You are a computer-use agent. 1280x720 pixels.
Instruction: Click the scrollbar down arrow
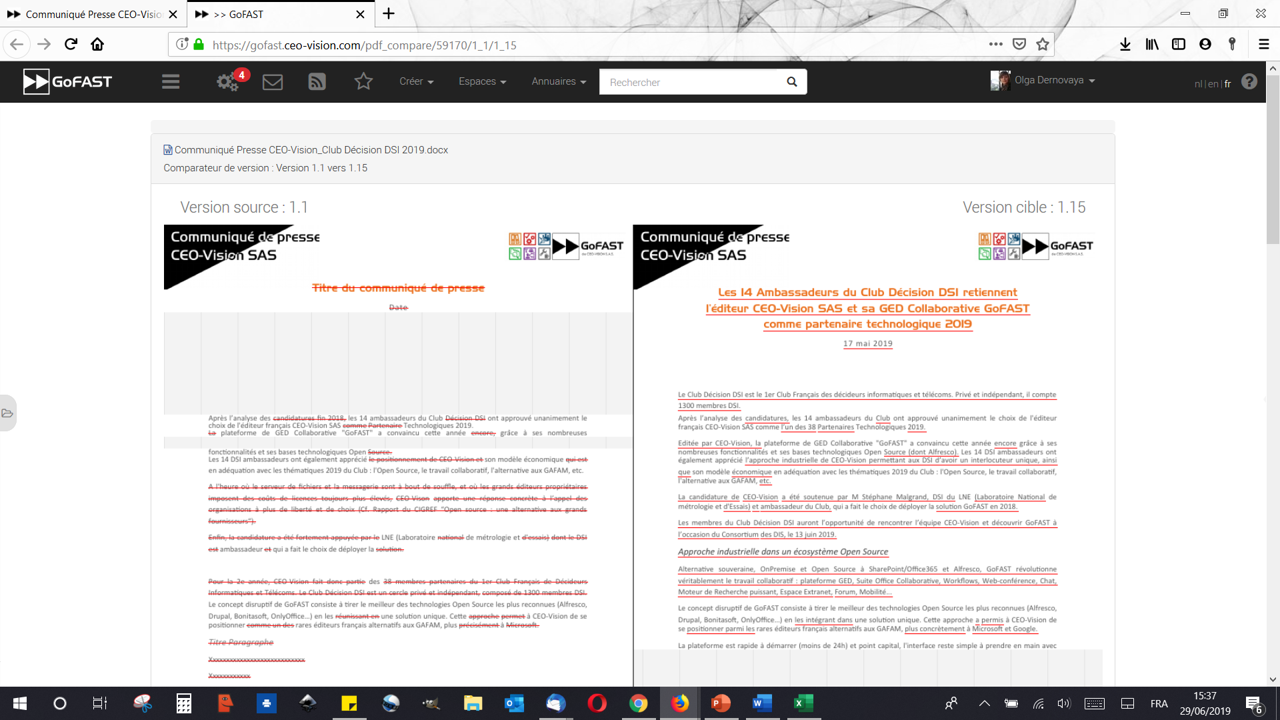click(1272, 679)
